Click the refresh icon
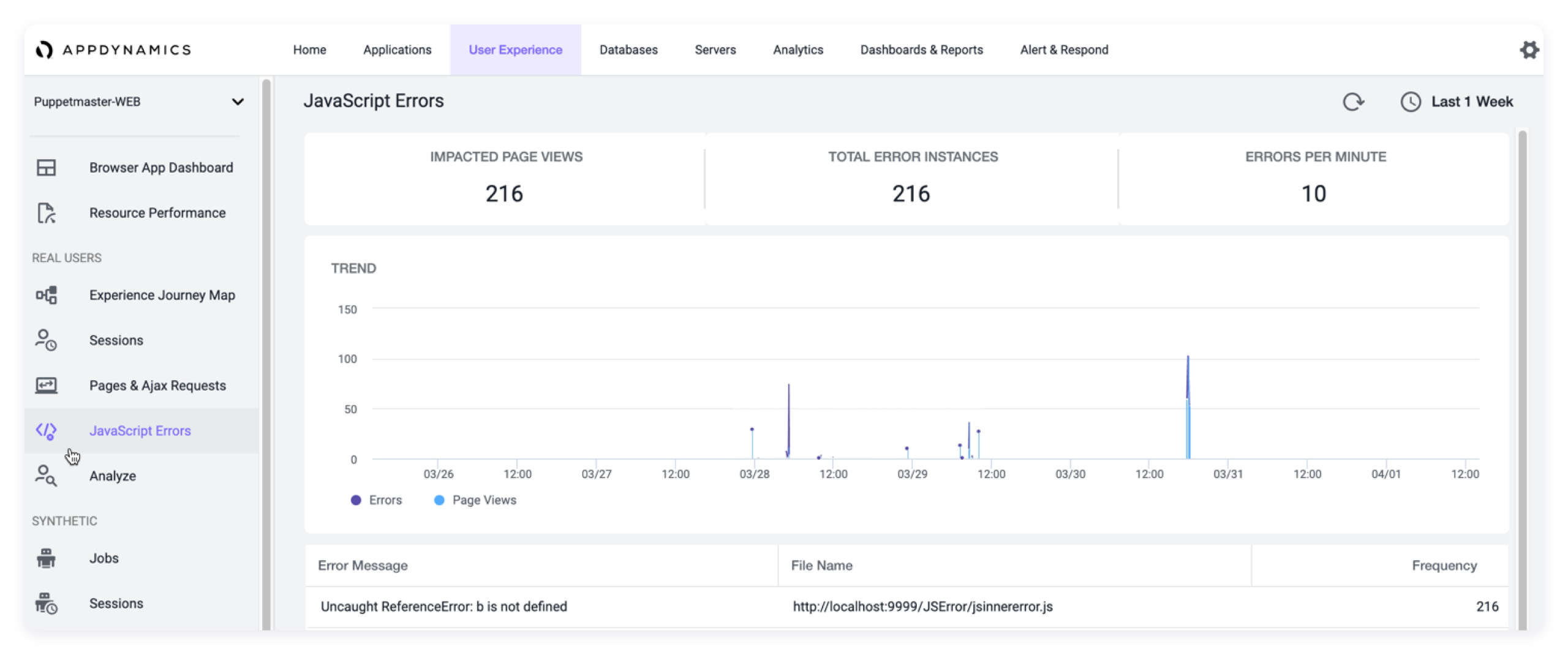This screenshot has width=1568, height=655. click(x=1353, y=102)
